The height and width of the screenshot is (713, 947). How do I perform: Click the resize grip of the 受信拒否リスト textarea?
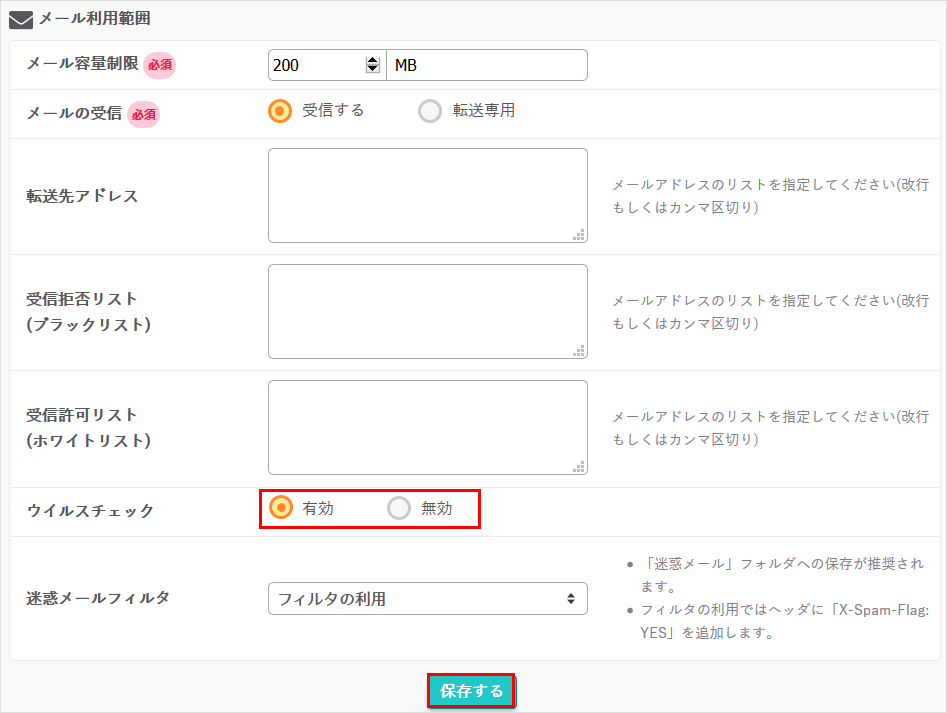click(581, 351)
